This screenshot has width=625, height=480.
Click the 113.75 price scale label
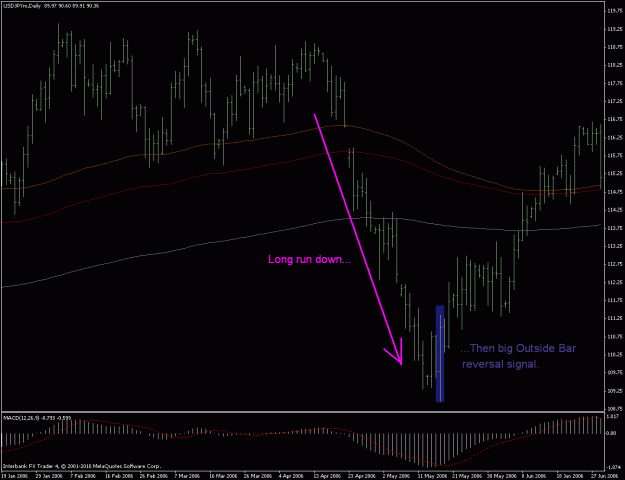615,228
